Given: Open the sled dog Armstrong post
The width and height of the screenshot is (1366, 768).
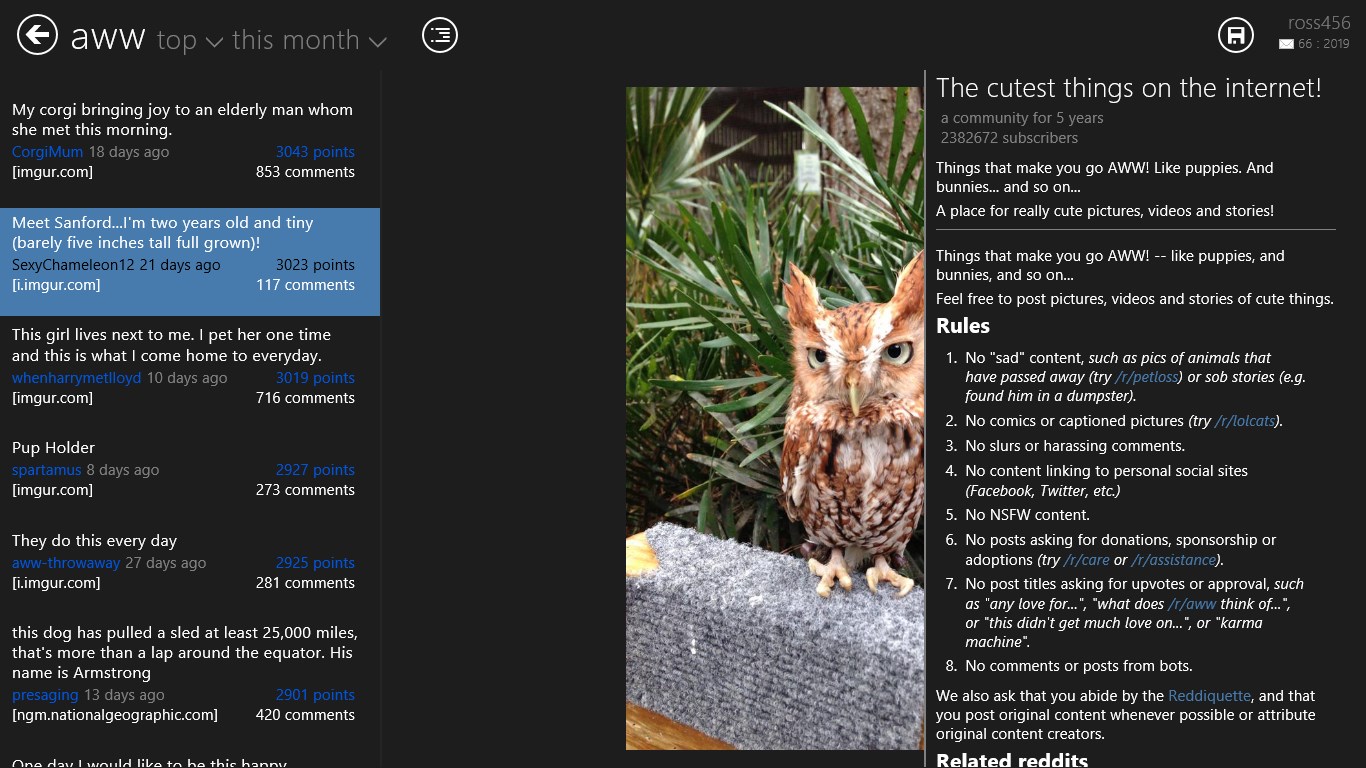Looking at the screenshot, I should click(x=184, y=653).
